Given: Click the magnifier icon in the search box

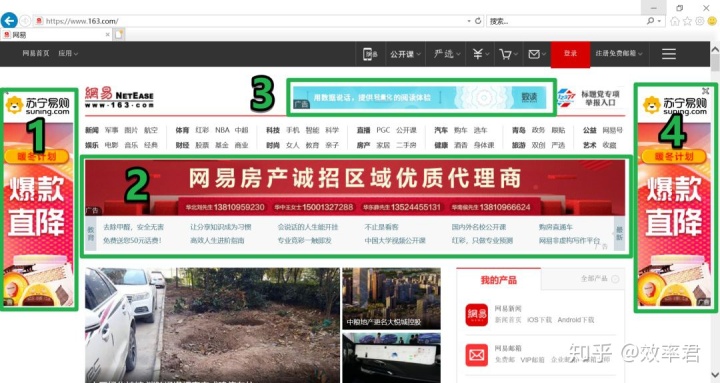Looking at the screenshot, I should (x=650, y=21).
